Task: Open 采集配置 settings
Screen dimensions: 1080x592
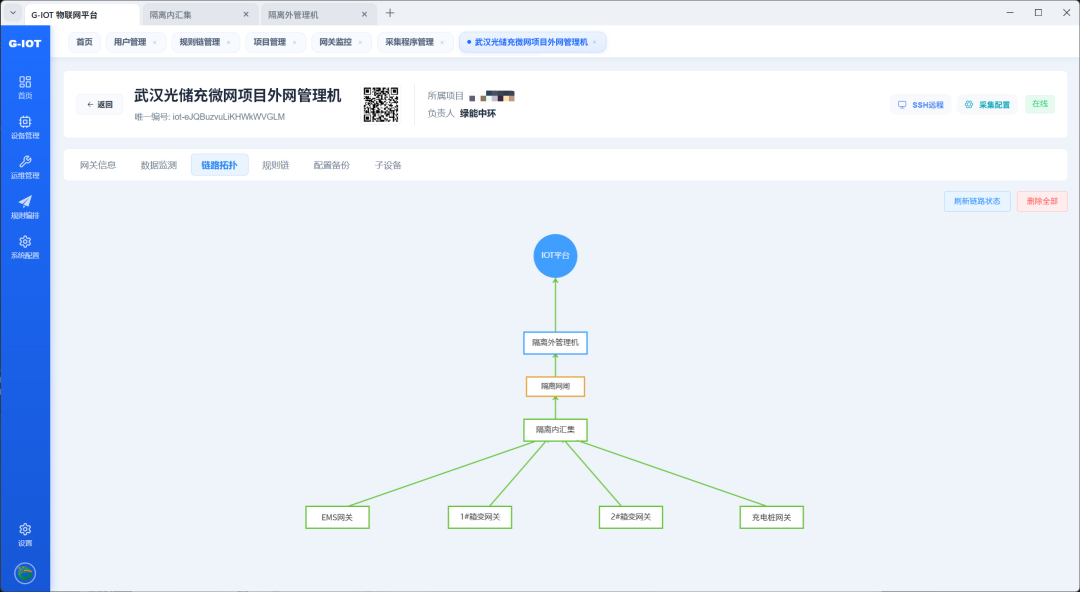Action: pos(987,105)
